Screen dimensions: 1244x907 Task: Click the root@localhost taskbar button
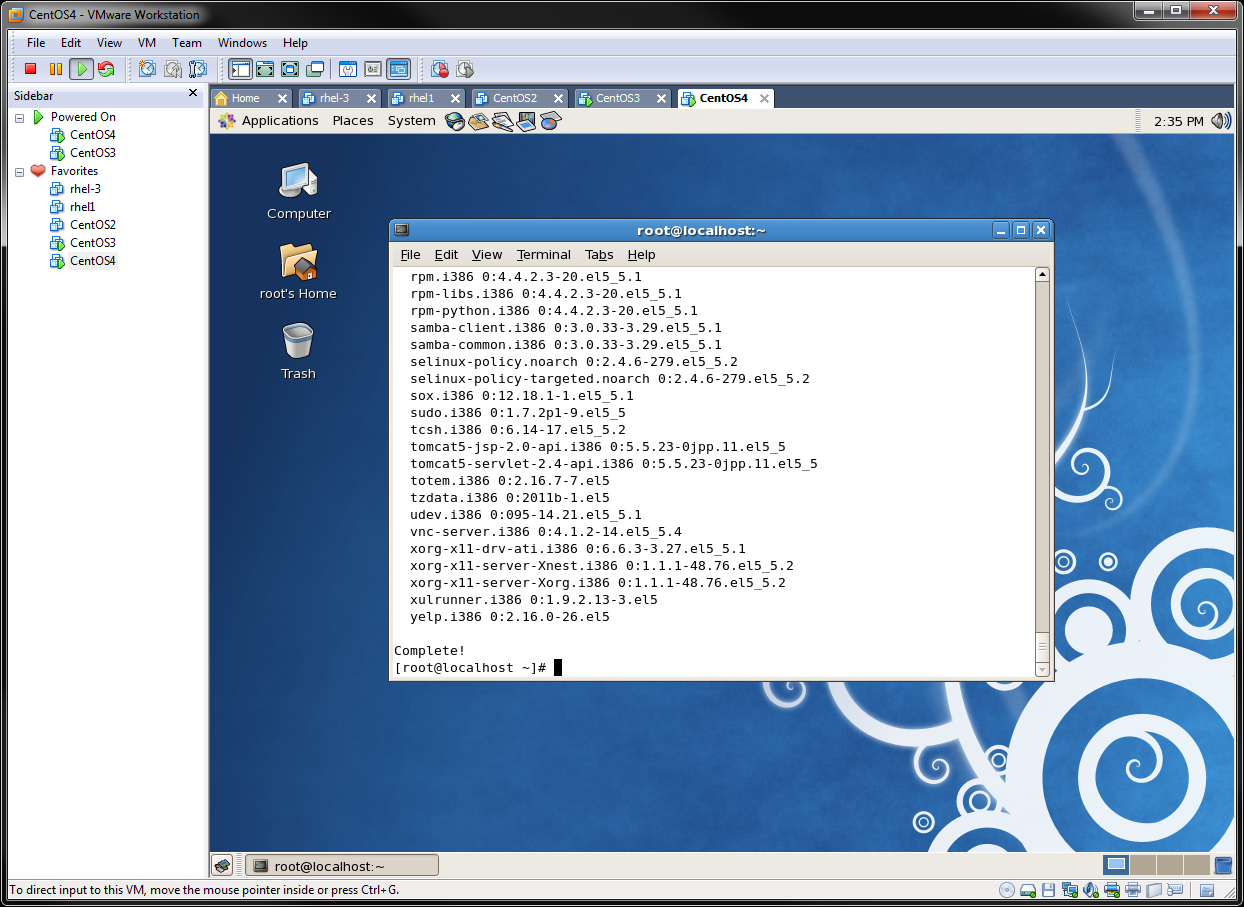pos(341,864)
